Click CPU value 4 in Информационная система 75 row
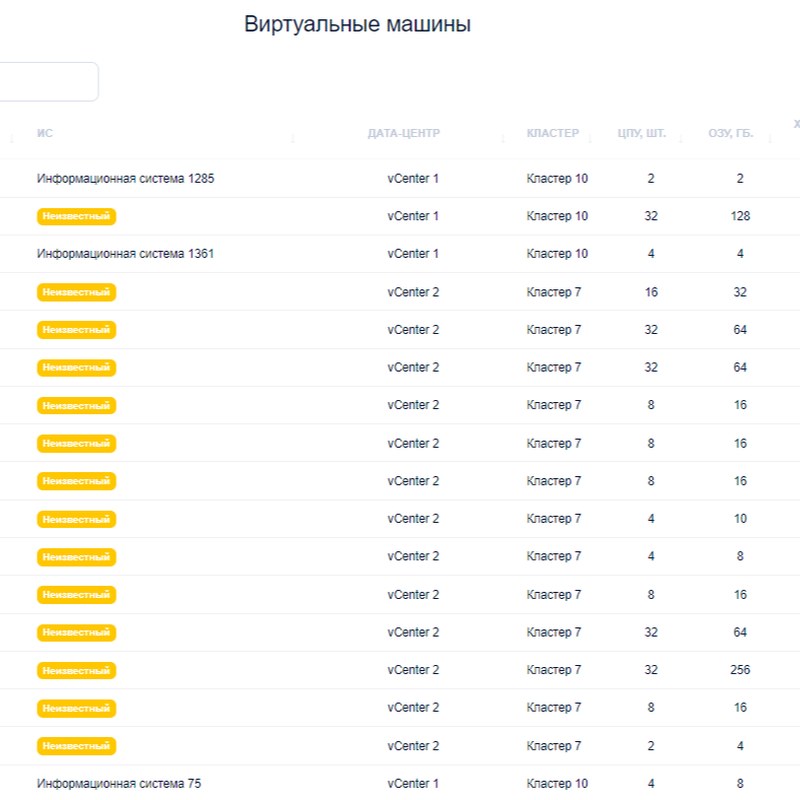This screenshot has height=800, width=800. point(651,783)
